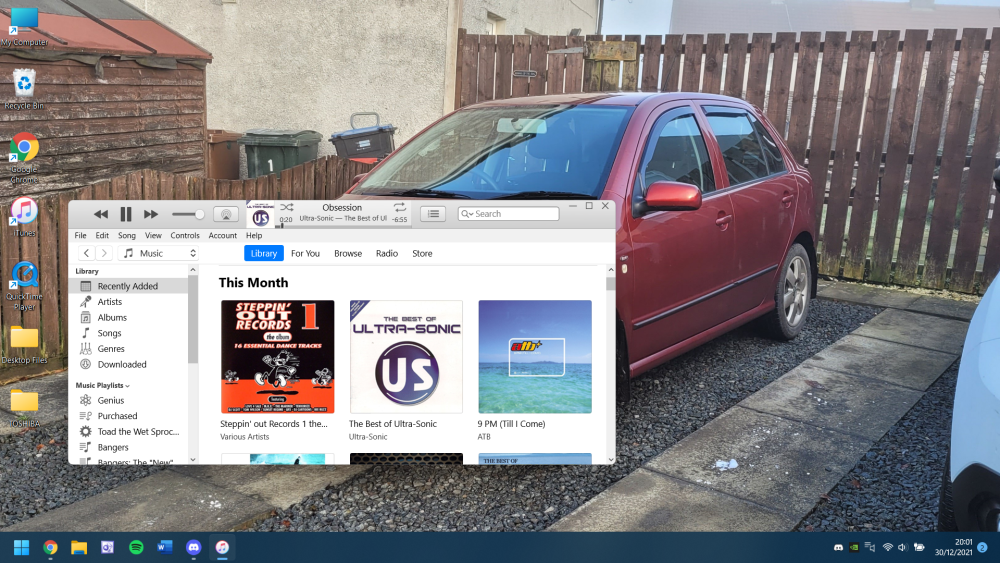The image size is (1000, 563).
Task: Pause the playing song
Action: tap(126, 214)
